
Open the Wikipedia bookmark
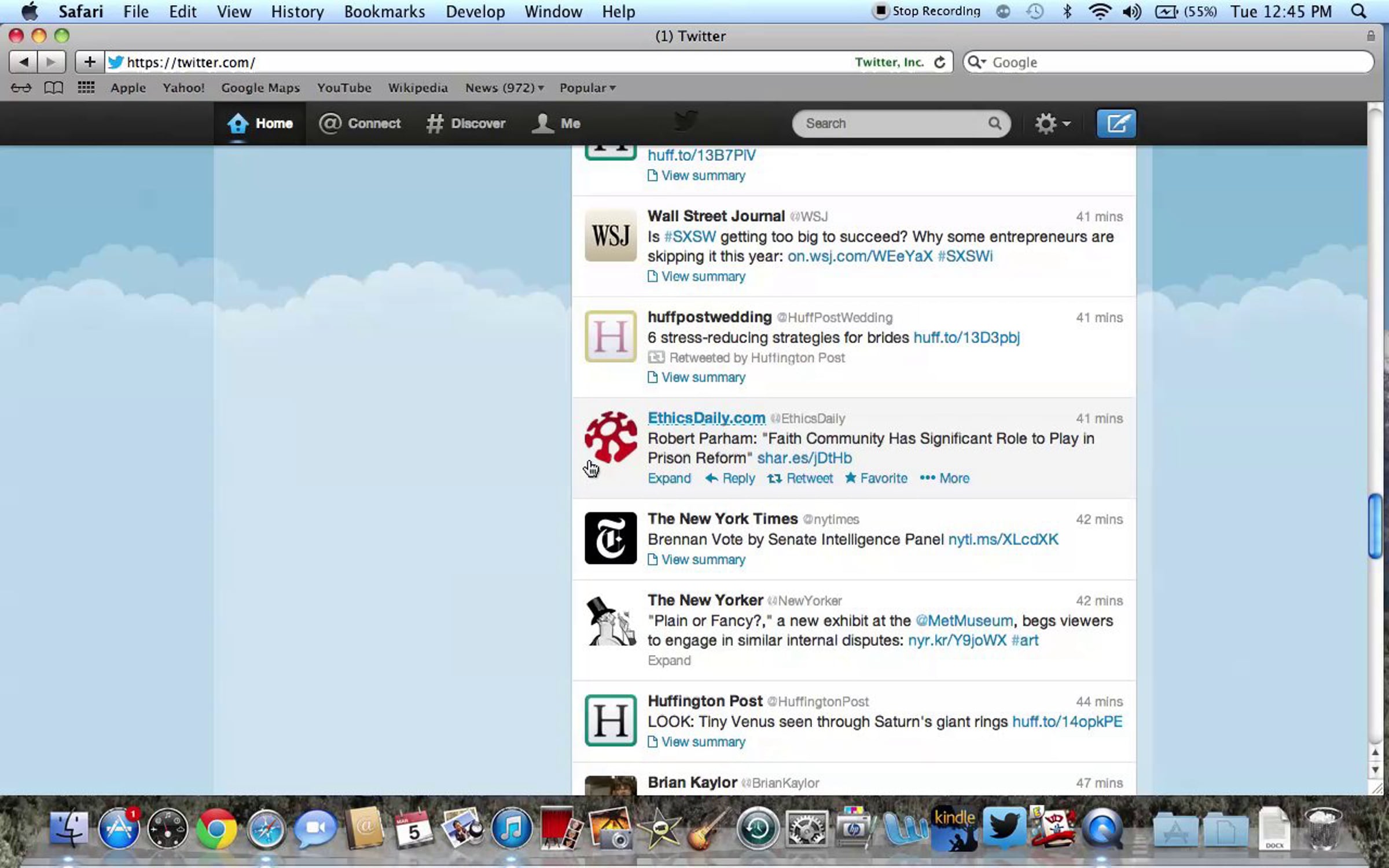pos(418,88)
